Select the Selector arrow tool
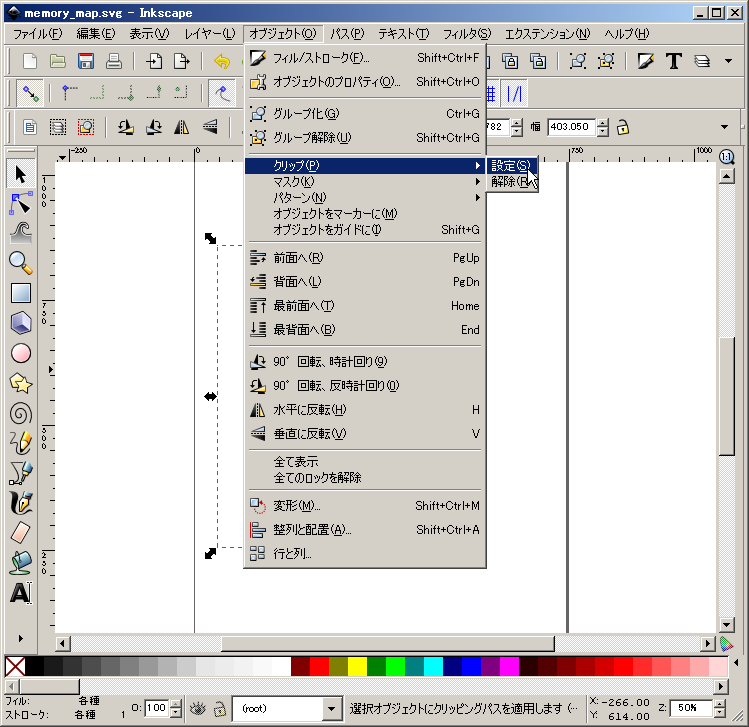 click(21, 174)
